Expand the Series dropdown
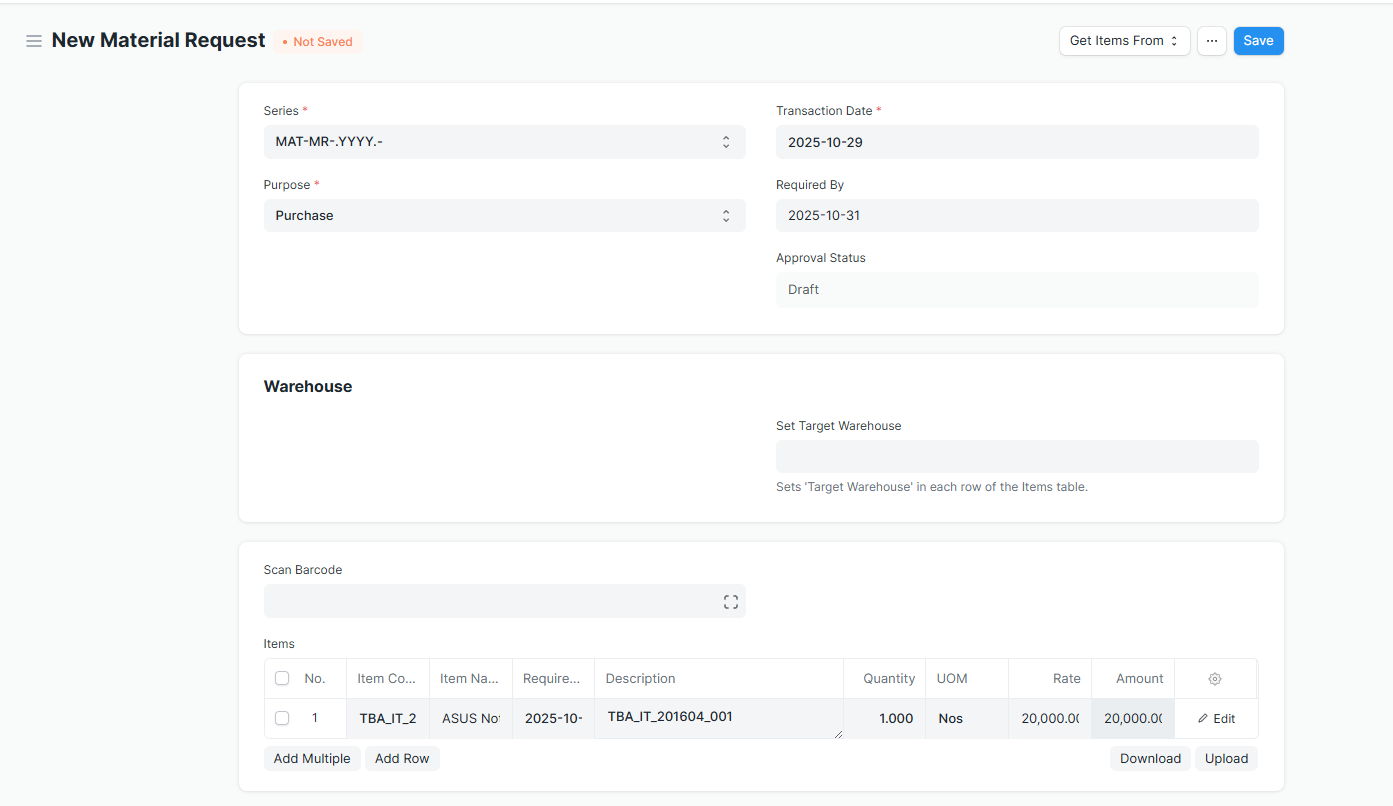 (x=504, y=142)
